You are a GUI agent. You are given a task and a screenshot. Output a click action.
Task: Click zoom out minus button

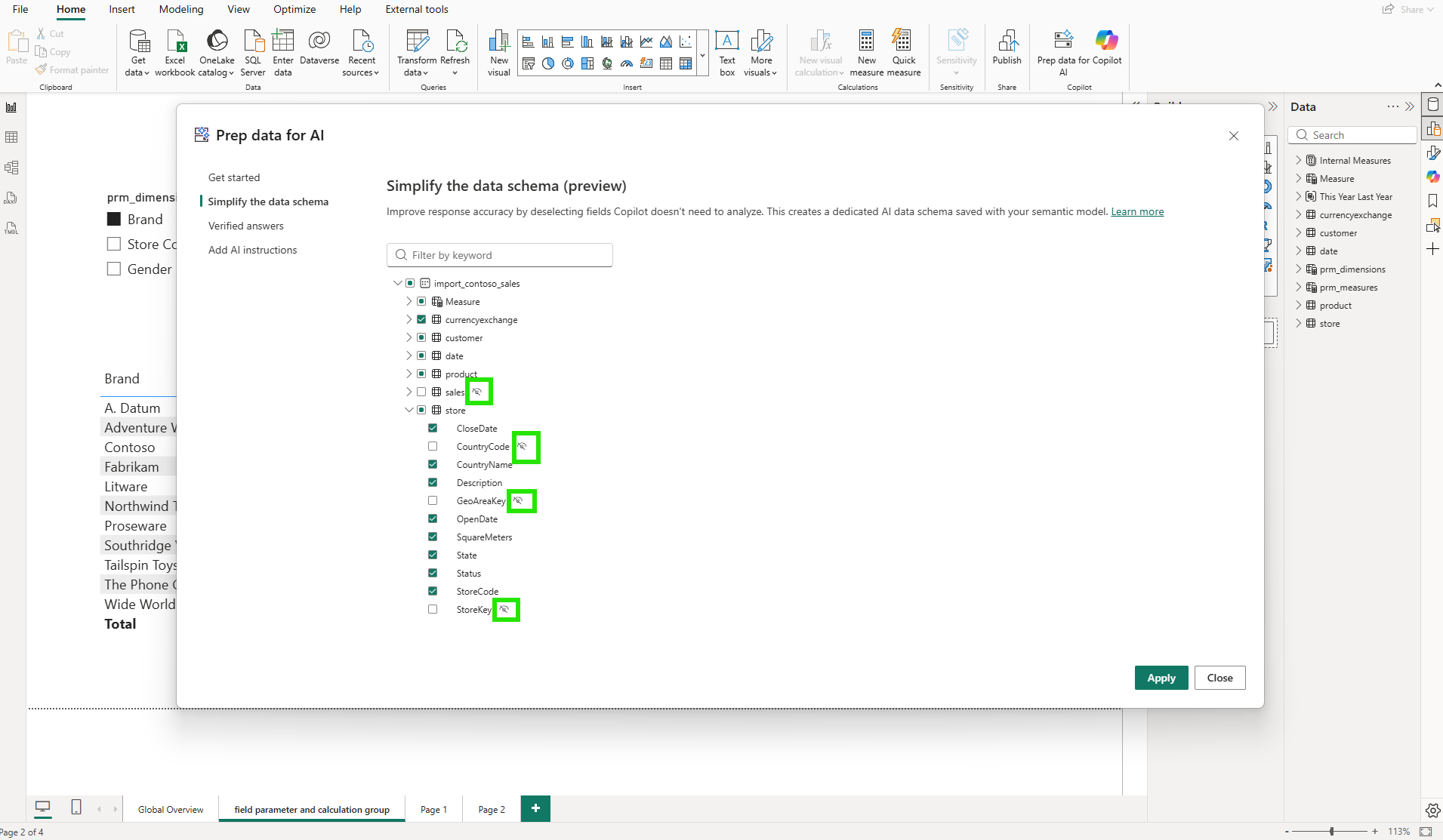[1287, 831]
